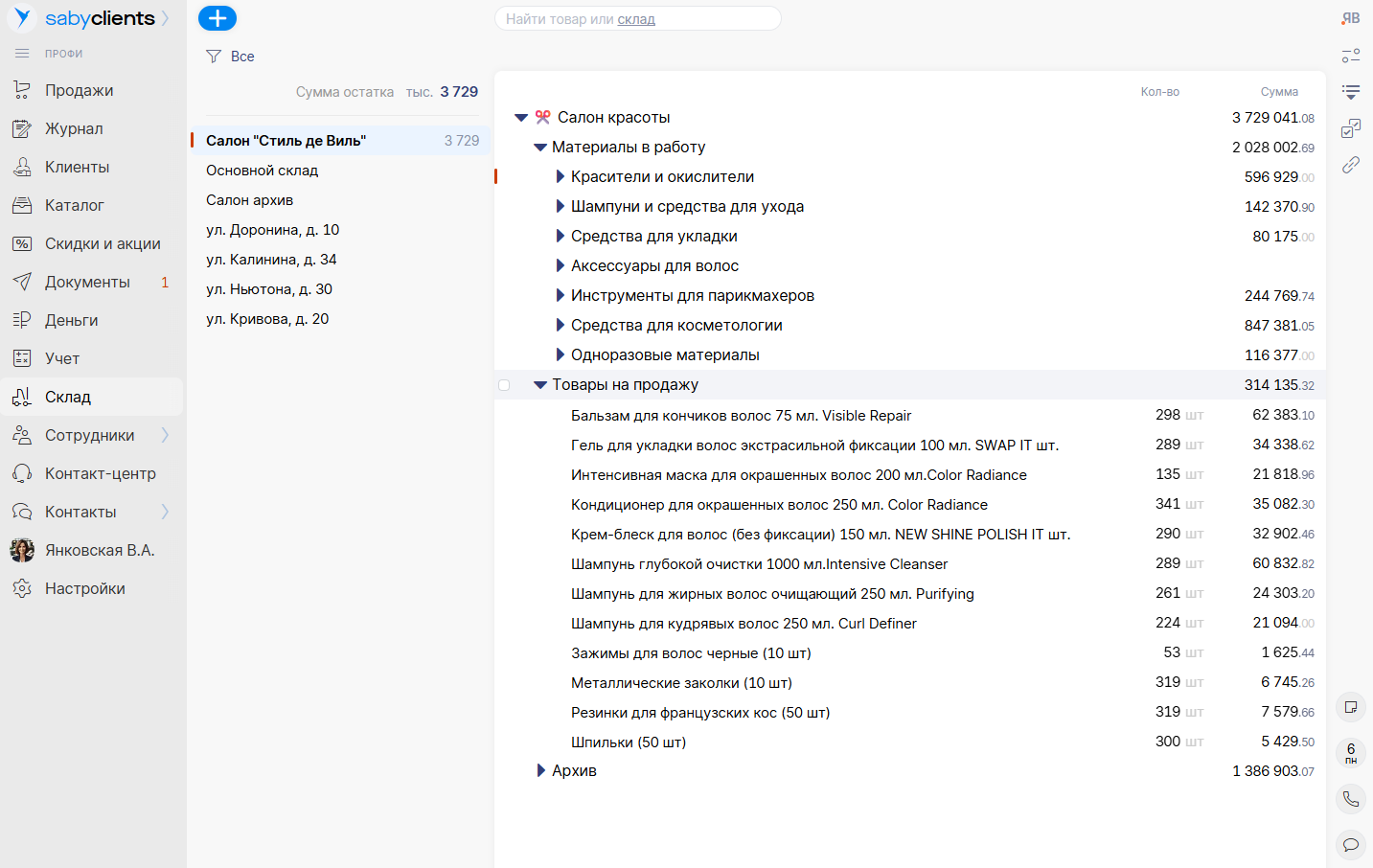
Task: Tick the checkbox beside Товары на продажу
Action: click(x=504, y=385)
